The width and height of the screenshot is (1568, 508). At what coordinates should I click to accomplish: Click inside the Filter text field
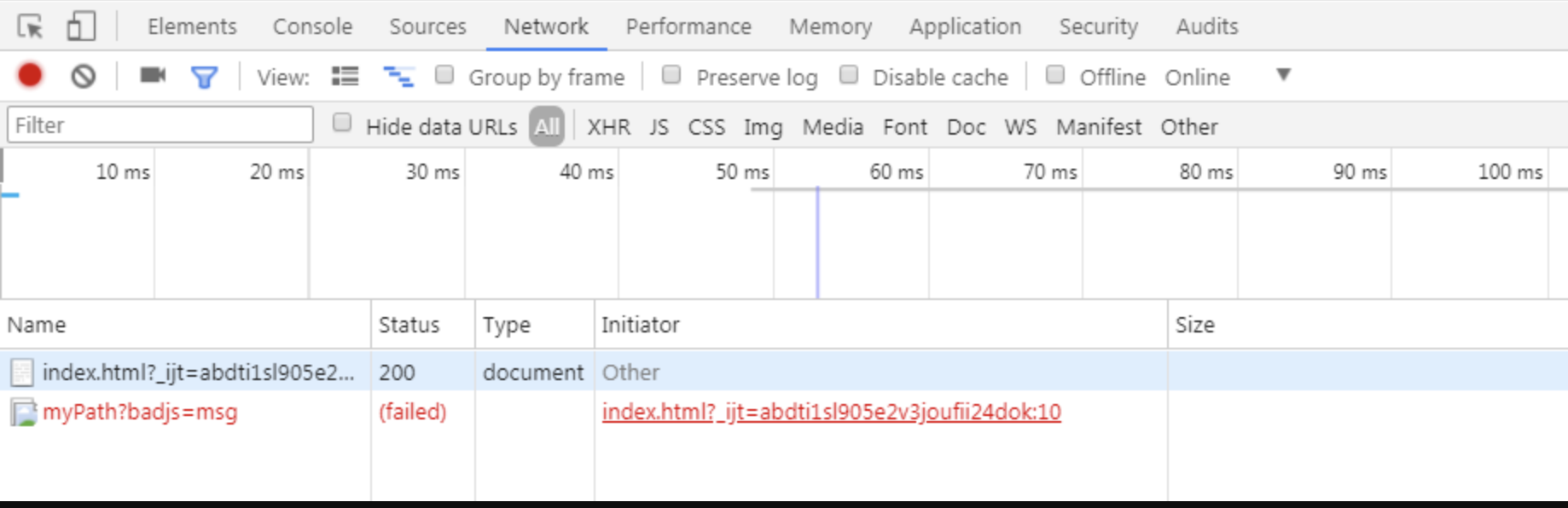point(160,125)
